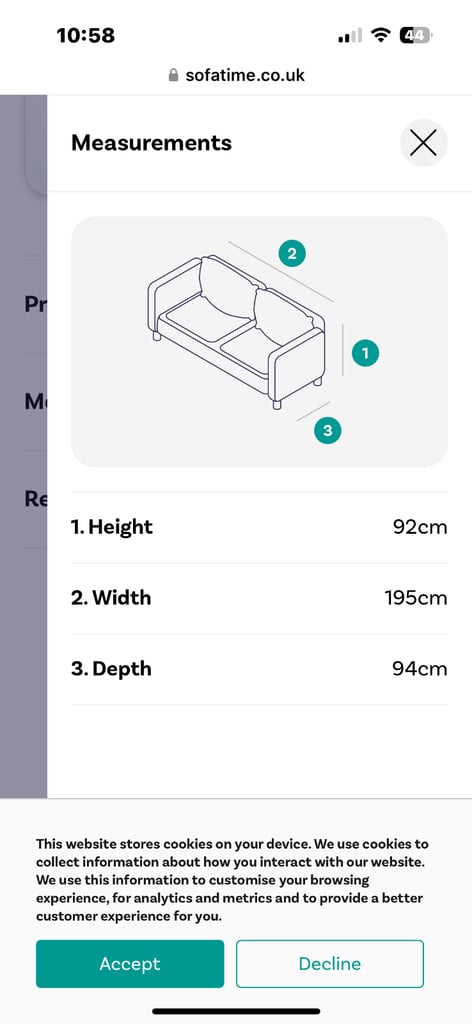
Task: Tap the cookie notice text
Action: pyautogui.click(x=232, y=880)
